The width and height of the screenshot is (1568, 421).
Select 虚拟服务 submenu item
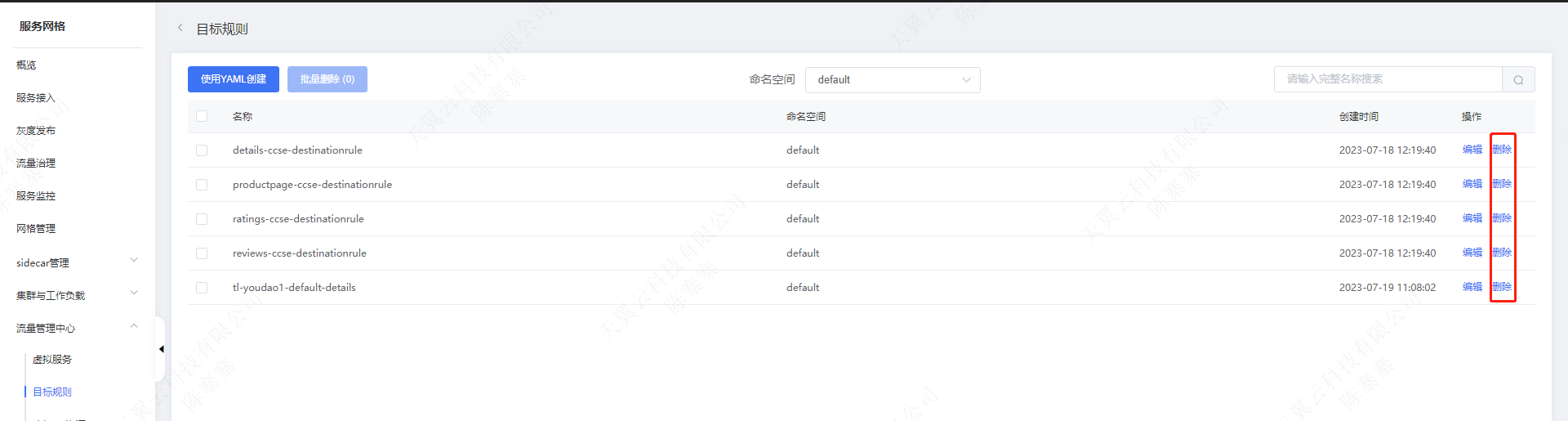(52, 359)
